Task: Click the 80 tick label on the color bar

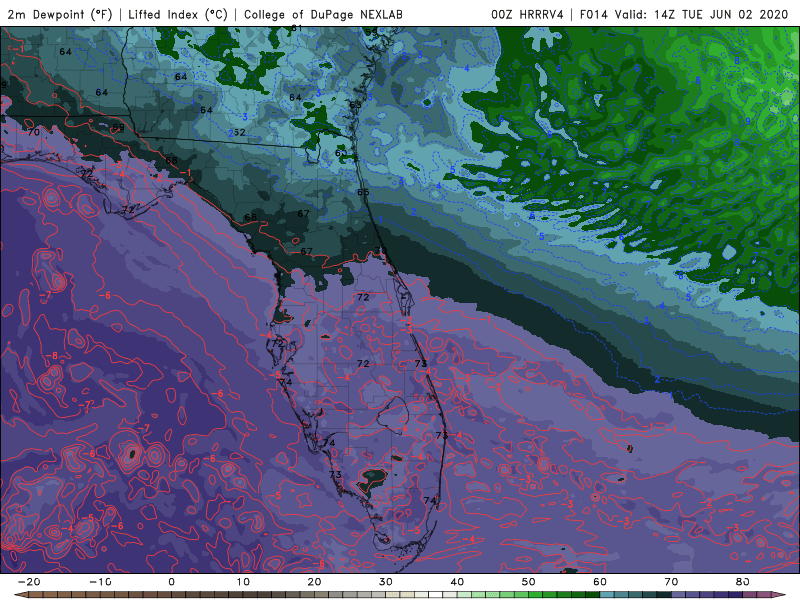Action: click(743, 582)
